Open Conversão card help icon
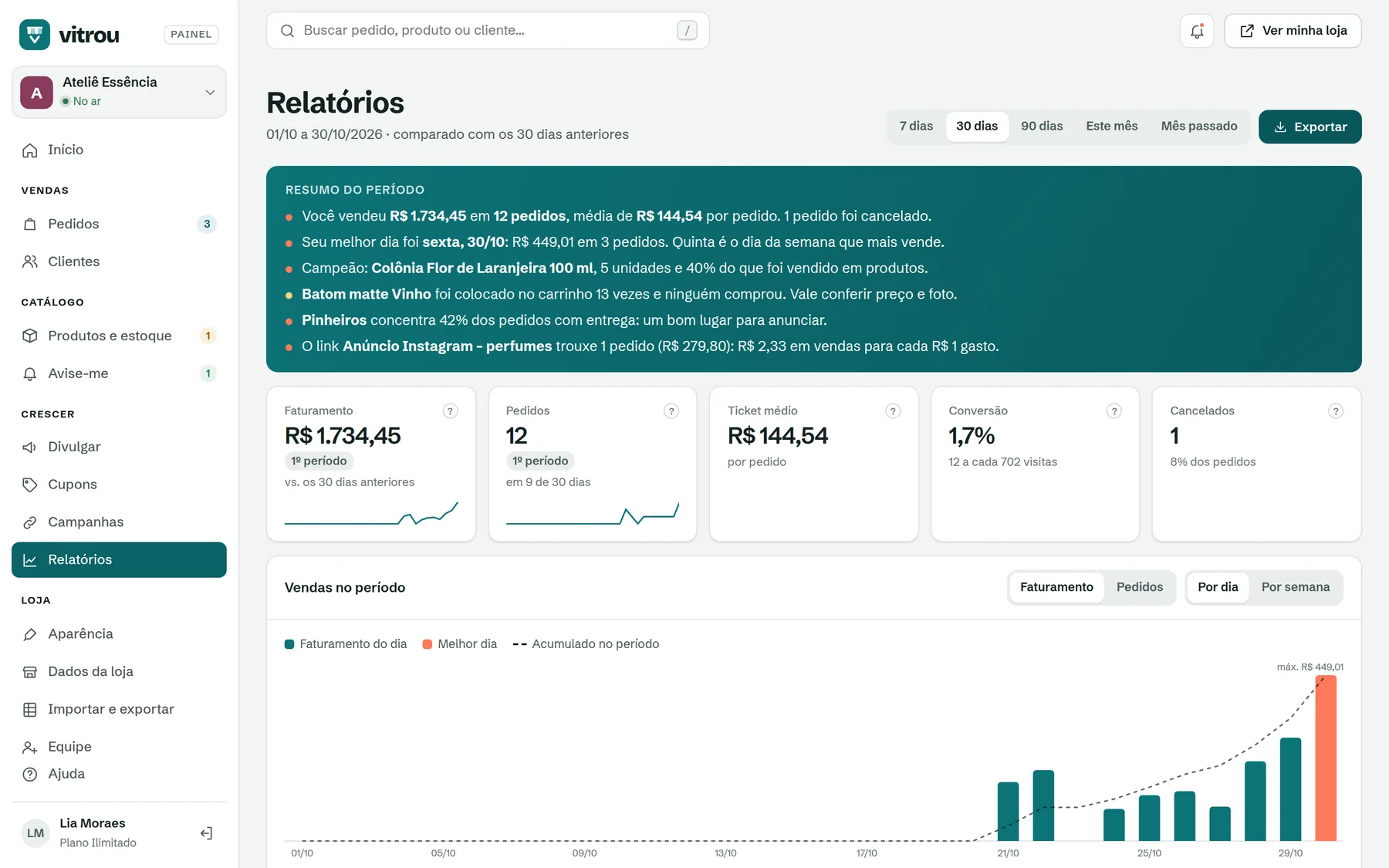1389x868 pixels. click(1114, 411)
